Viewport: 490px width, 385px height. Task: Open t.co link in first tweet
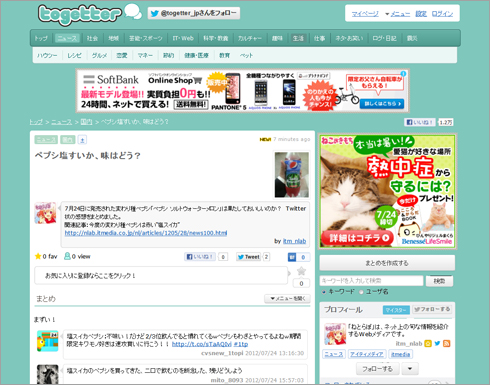pos(202,344)
